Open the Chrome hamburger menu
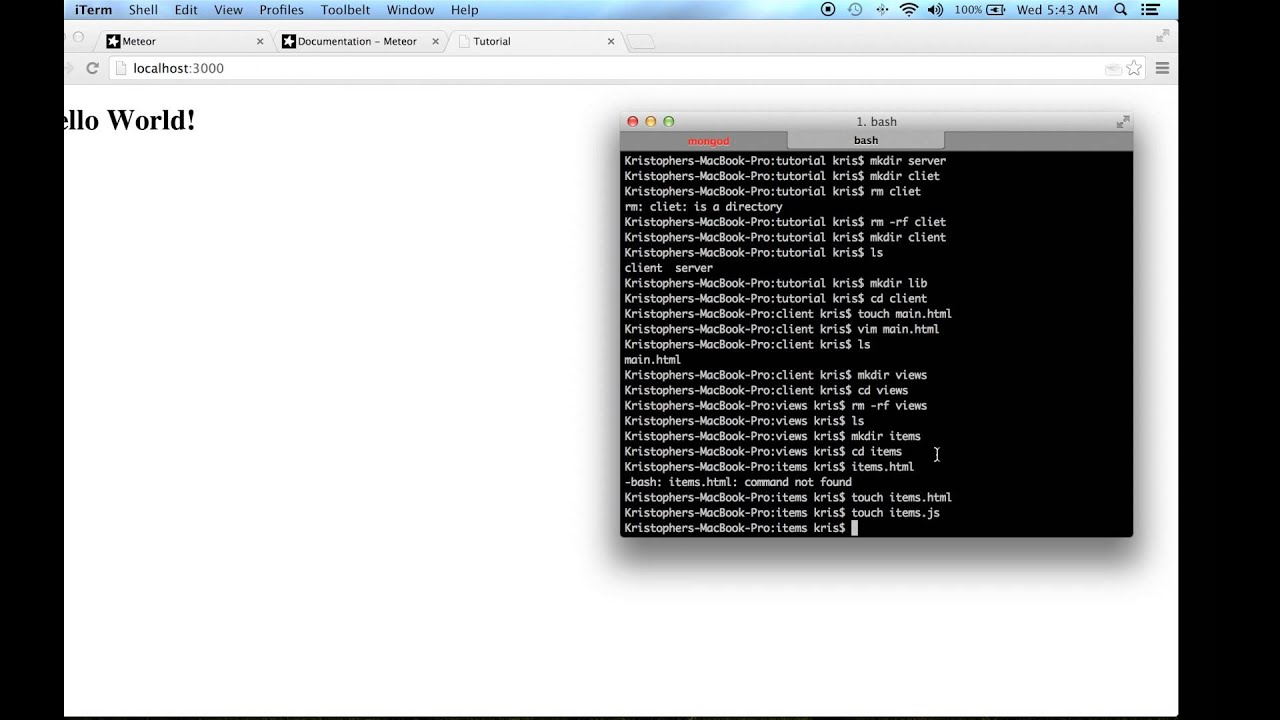The height and width of the screenshot is (720, 1280). [1162, 68]
